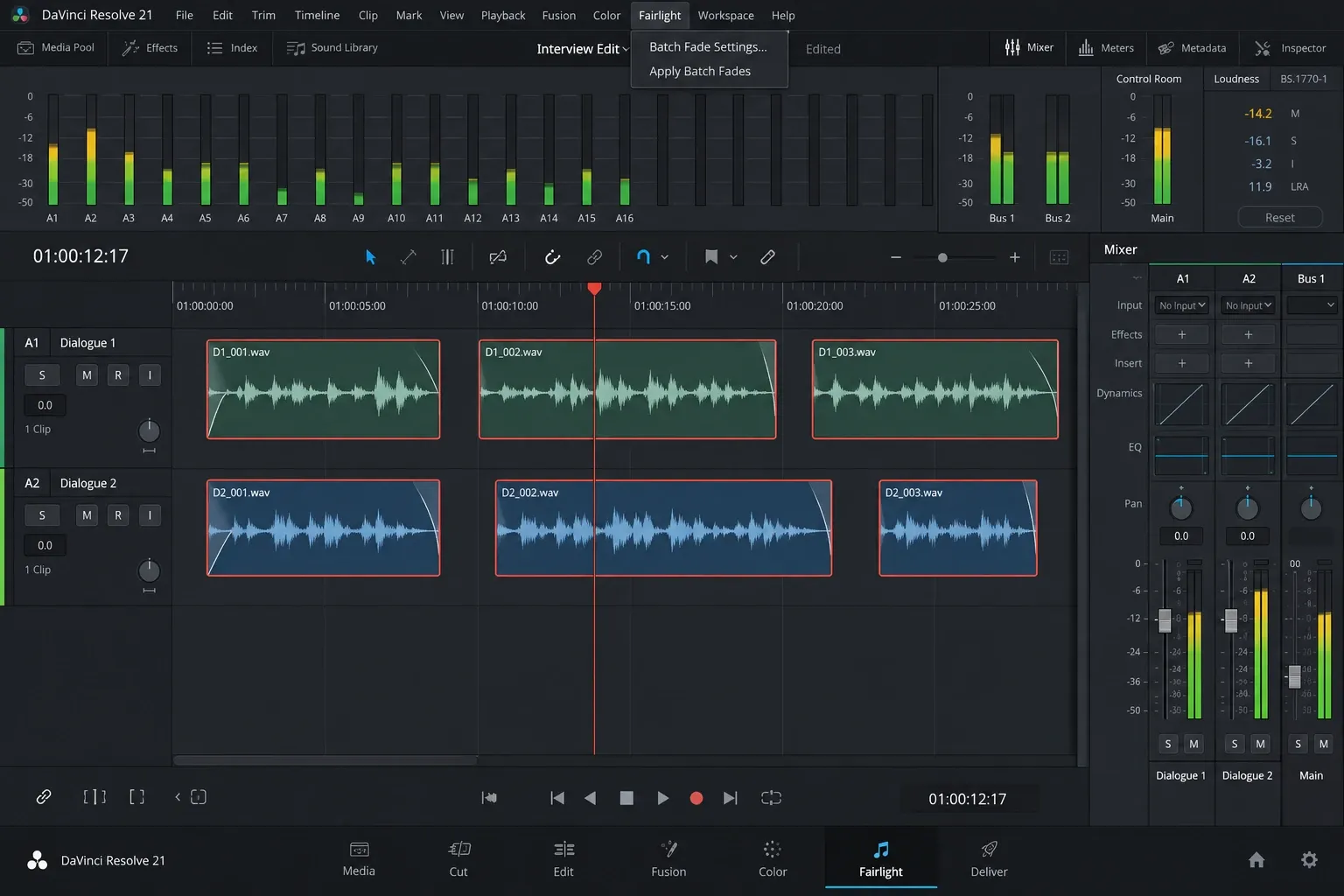Viewport: 1344px width, 896px height.
Task: Arm record on Dialogue 1 track
Action: click(x=118, y=375)
